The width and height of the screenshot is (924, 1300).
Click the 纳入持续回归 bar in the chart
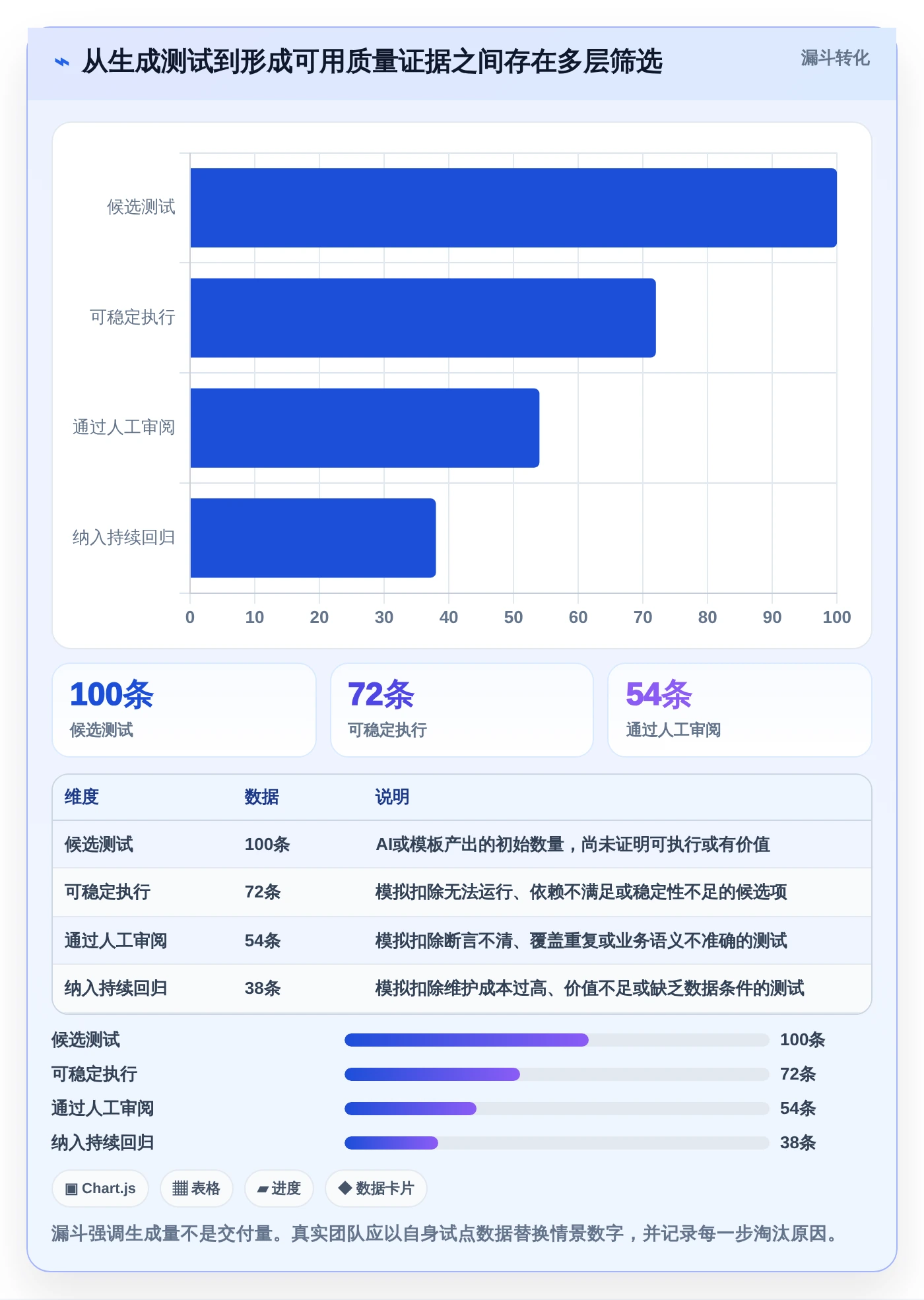pyautogui.click(x=313, y=538)
